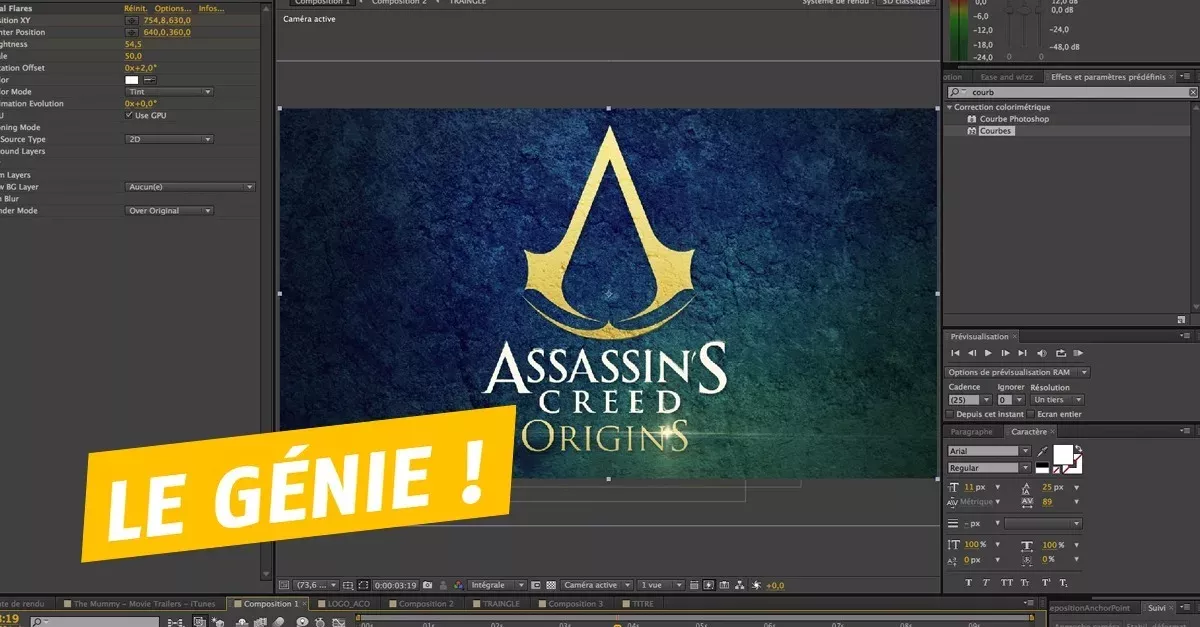
Task: Apply small caps style
Action: (1025, 582)
